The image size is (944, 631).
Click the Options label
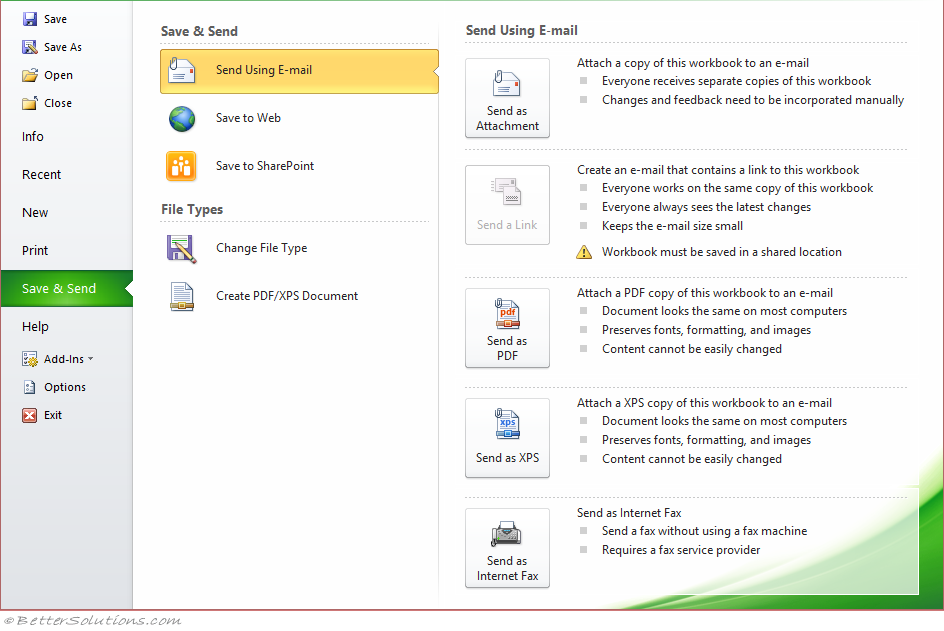pyautogui.click(x=65, y=387)
